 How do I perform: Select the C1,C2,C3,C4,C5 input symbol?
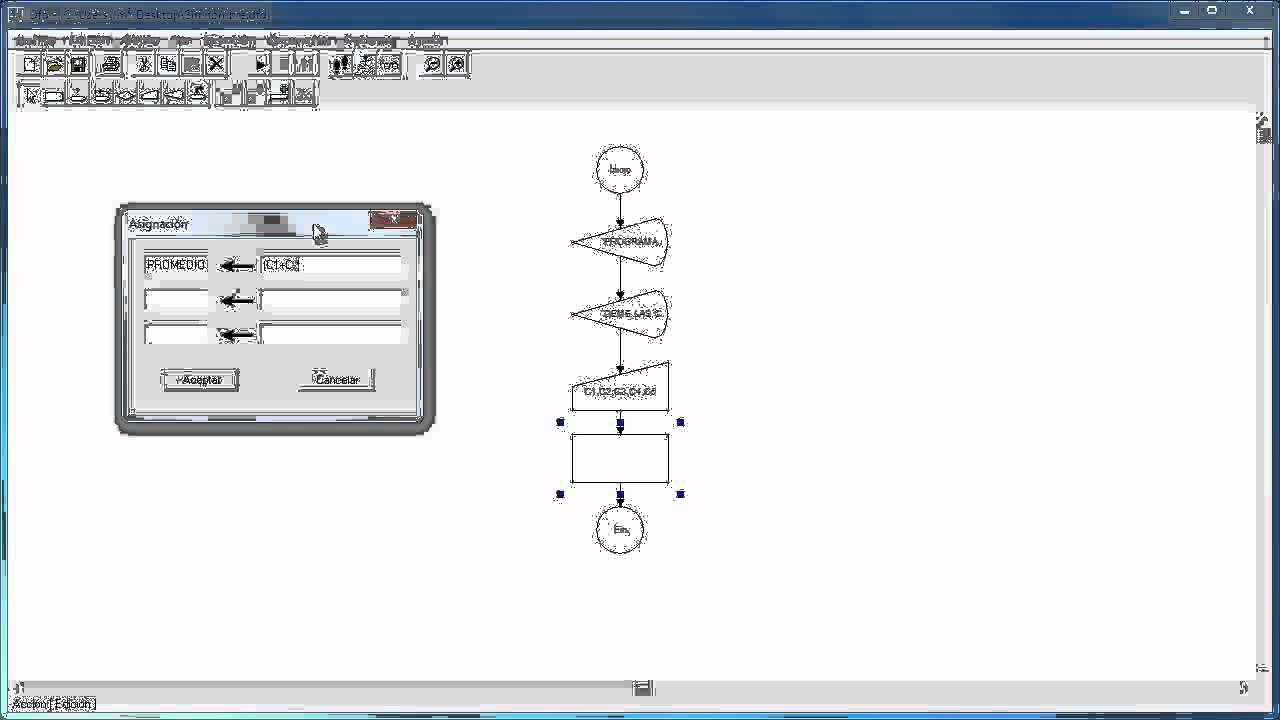(620, 387)
